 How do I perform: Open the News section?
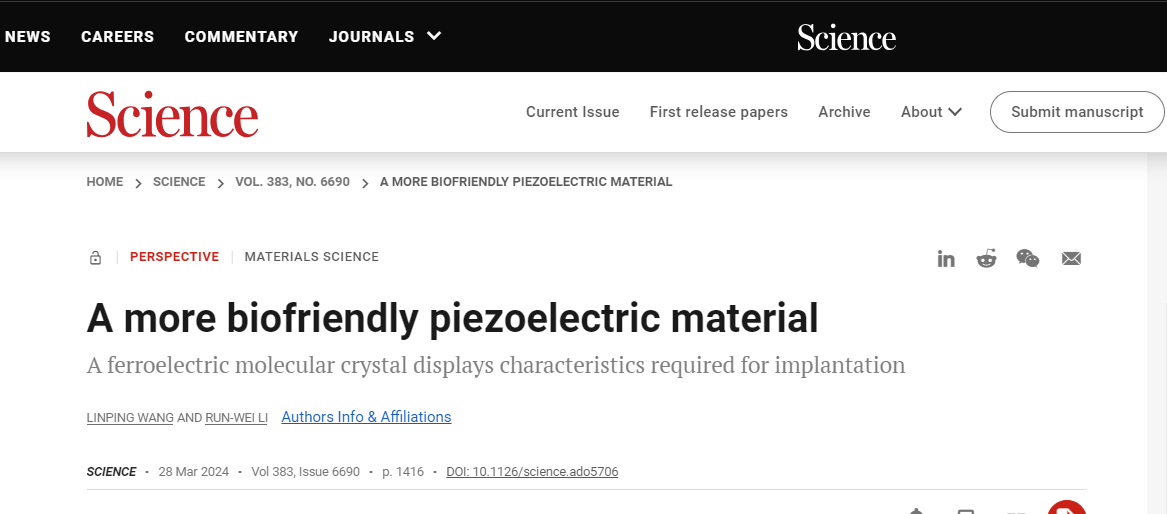coord(27,37)
